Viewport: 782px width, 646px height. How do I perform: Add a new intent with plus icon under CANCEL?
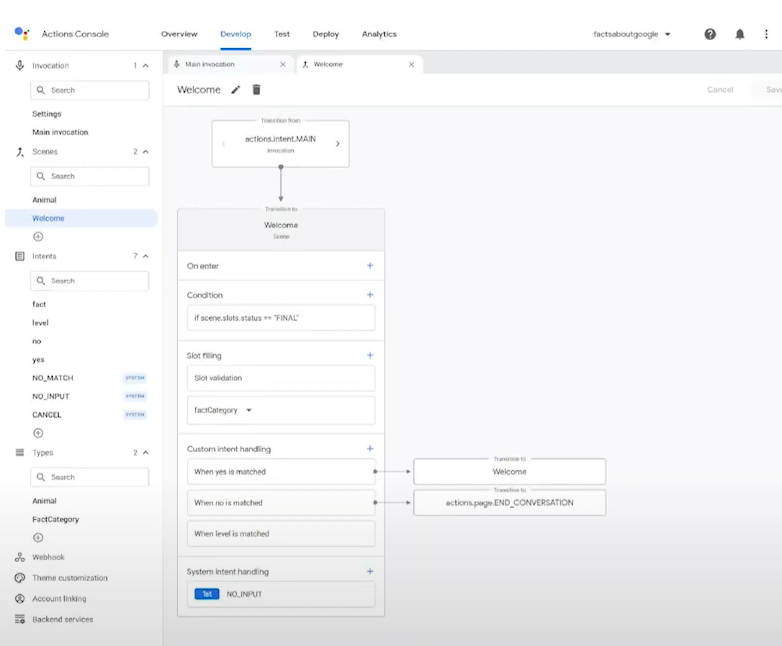pyautogui.click(x=38, y=433)
